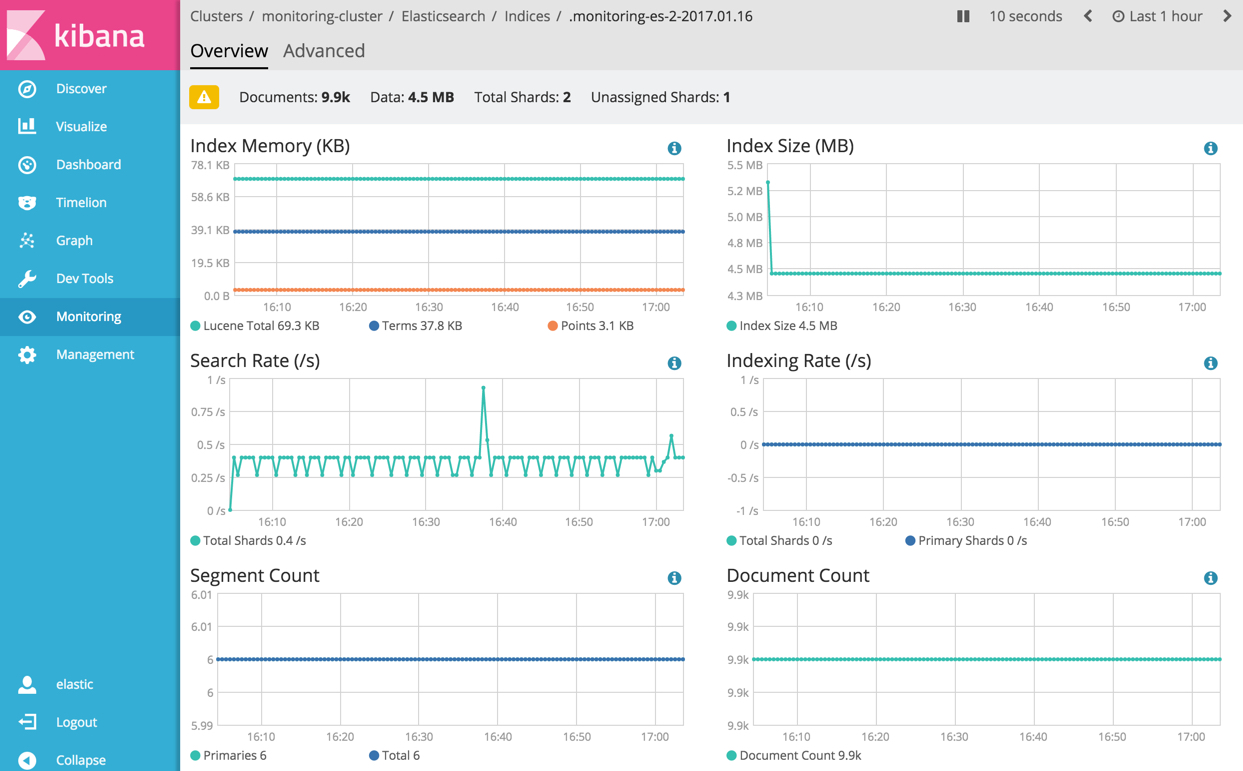Click the yellow warning triangle icon
This screenshot has width=1243, height=771.
click(x=205, y=97)
